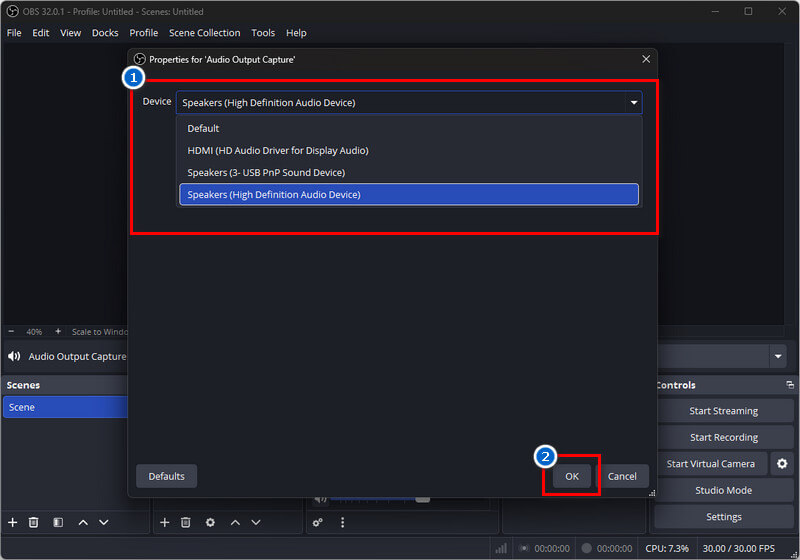Click the CPU: 7.3% status text
This screenshot has width=800, height=560.
point(667,548)
